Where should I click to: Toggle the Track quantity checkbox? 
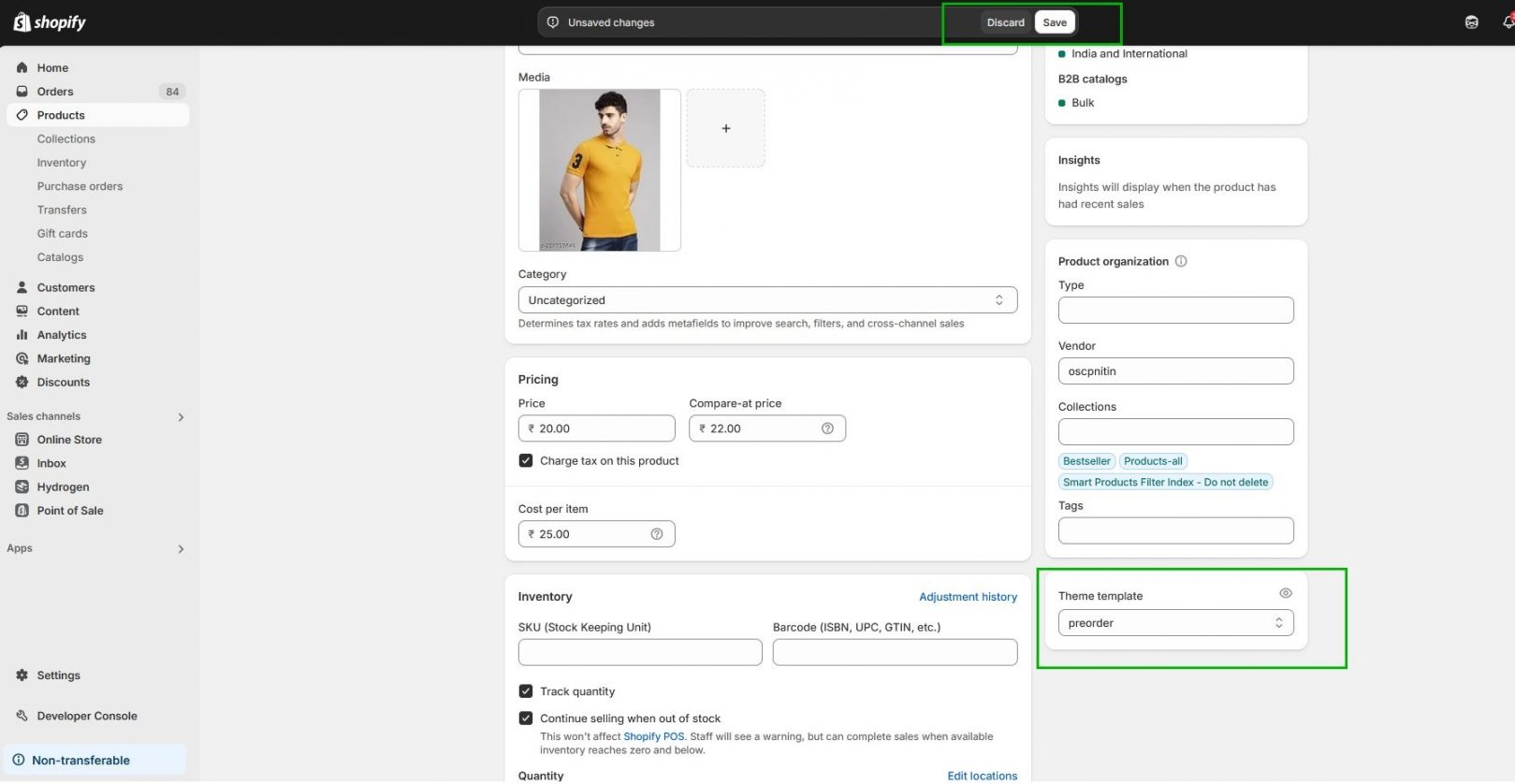coord(526,691)
